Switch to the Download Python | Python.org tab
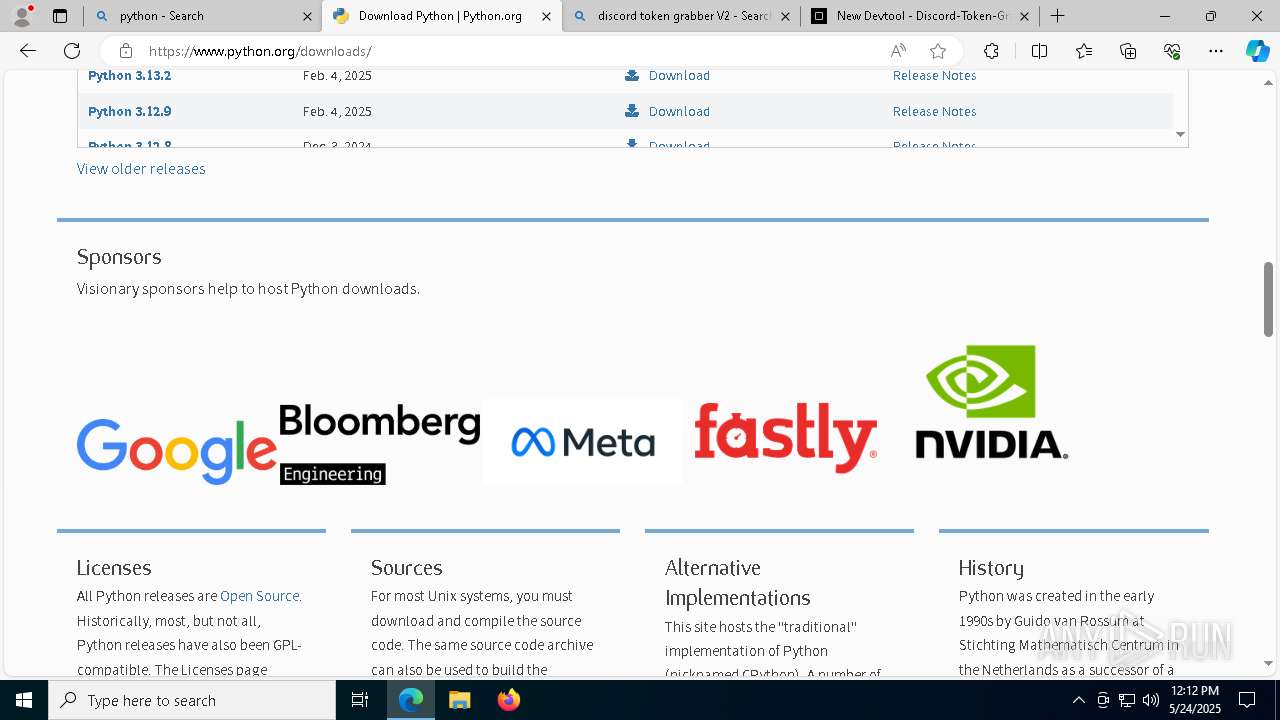Viewport: 1280px width, 720px height. [441, 16]
